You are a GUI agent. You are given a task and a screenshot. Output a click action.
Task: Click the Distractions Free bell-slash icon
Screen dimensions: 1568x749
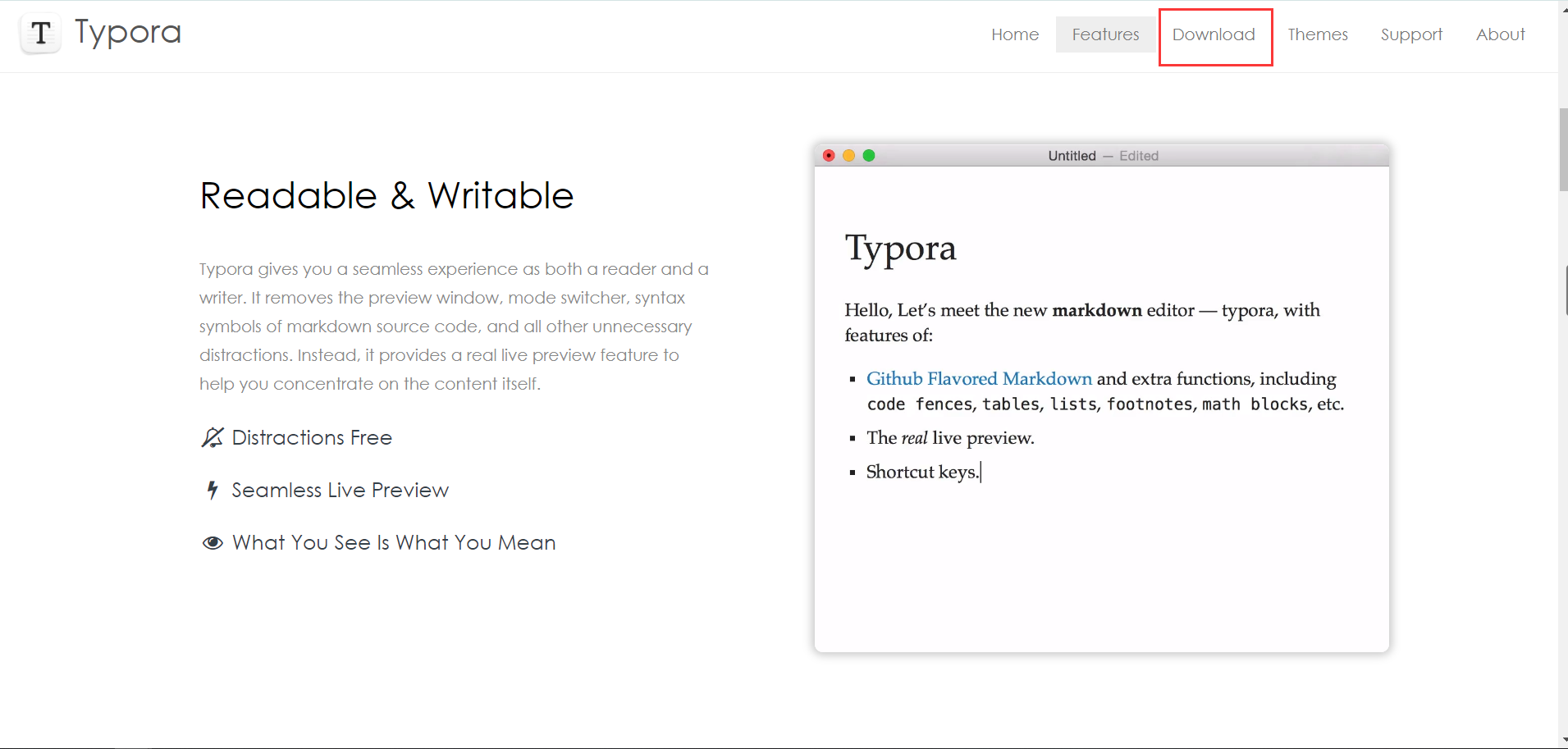click(x=213, y=437)
